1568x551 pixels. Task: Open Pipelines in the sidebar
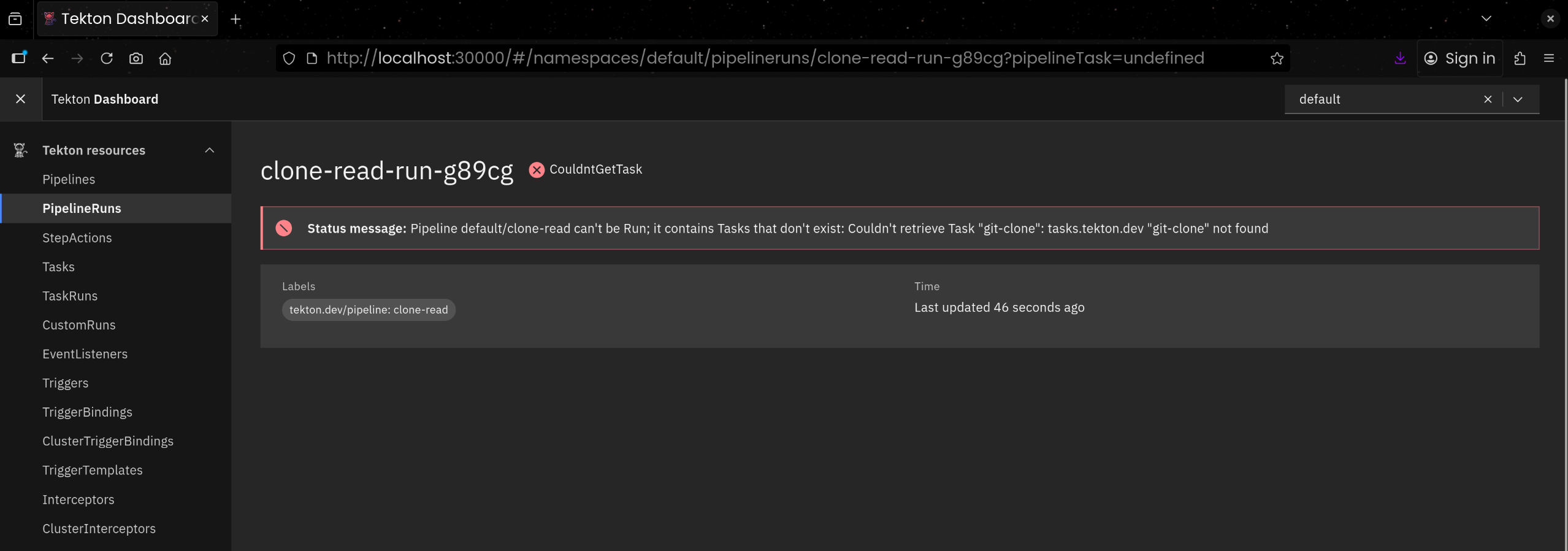69,179
